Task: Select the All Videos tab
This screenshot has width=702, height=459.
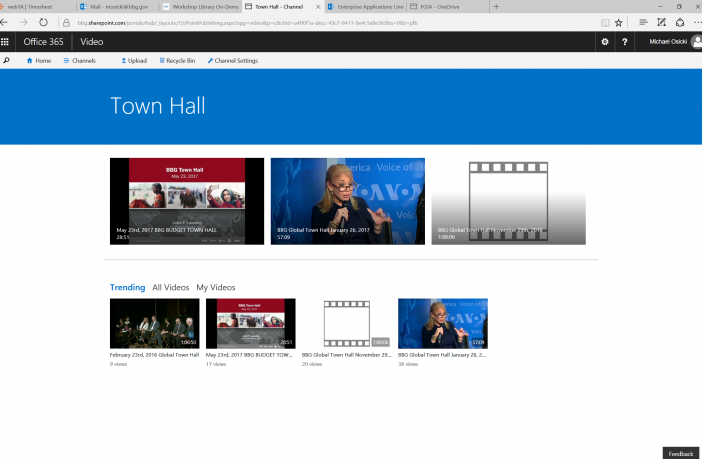Action: 171,287
